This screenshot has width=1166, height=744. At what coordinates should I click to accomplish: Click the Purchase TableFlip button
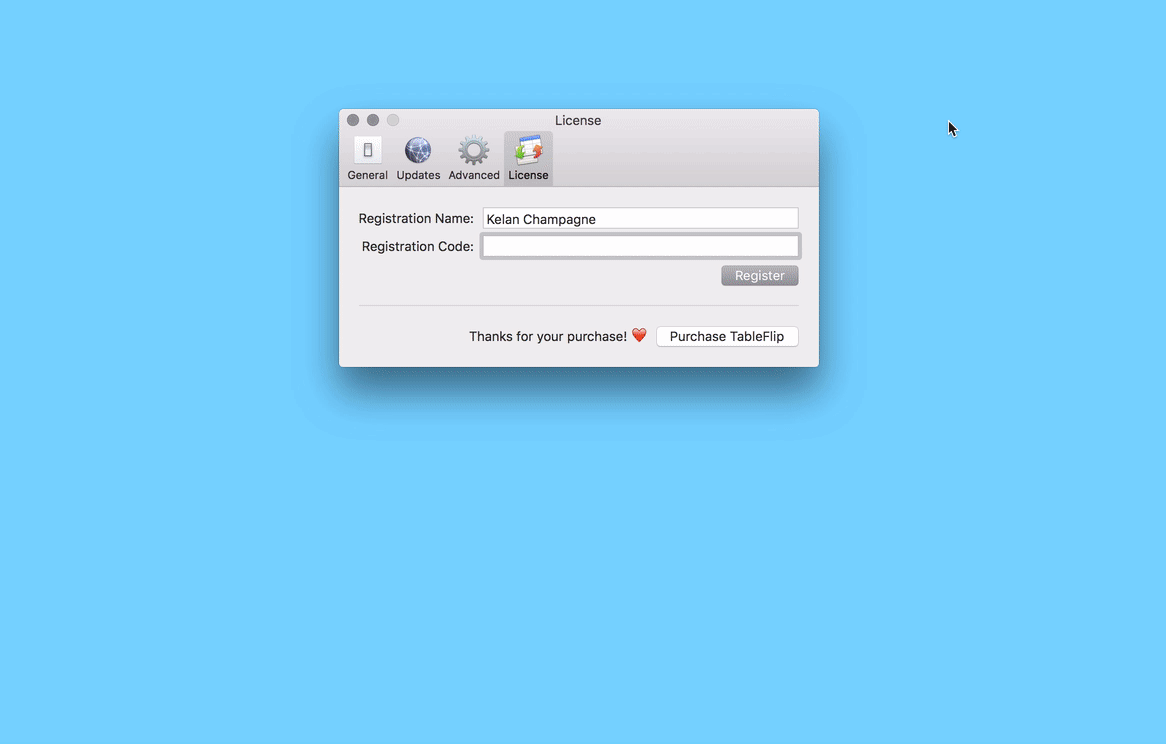tap(727, 336)
